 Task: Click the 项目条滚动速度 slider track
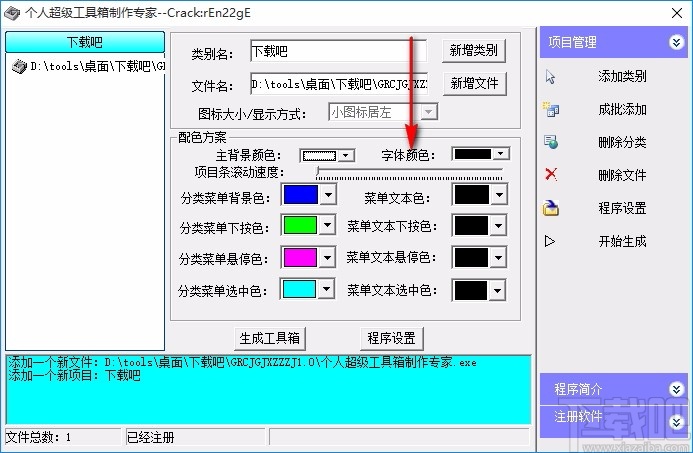tap(409, 172)
